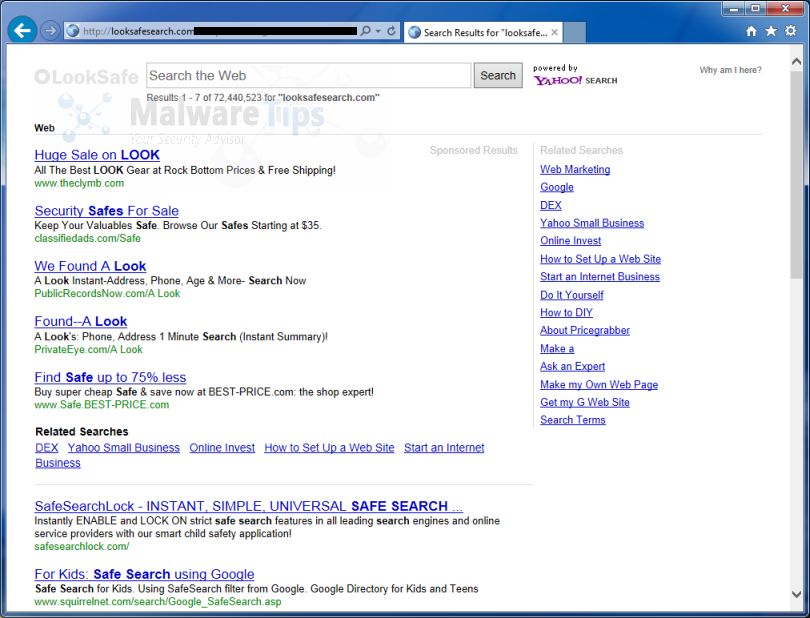Click the scrollbar up arrow
Image resolution: width=810 pixels, height=618 pixels.
click(797, 61)
